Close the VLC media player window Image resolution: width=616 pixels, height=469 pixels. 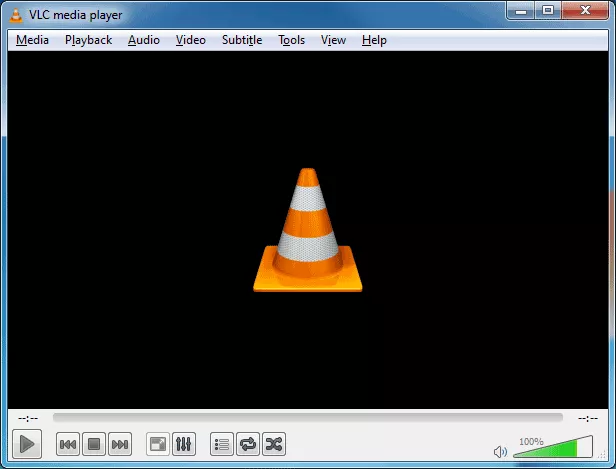coord(585,11)
